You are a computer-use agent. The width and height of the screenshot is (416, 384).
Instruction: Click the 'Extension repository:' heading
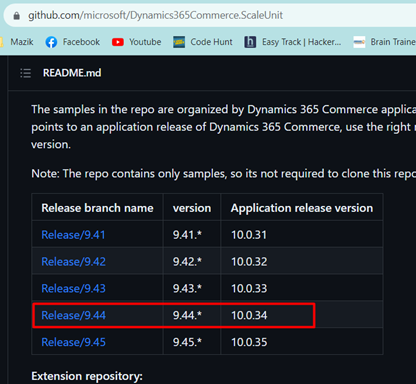point(87,376)
